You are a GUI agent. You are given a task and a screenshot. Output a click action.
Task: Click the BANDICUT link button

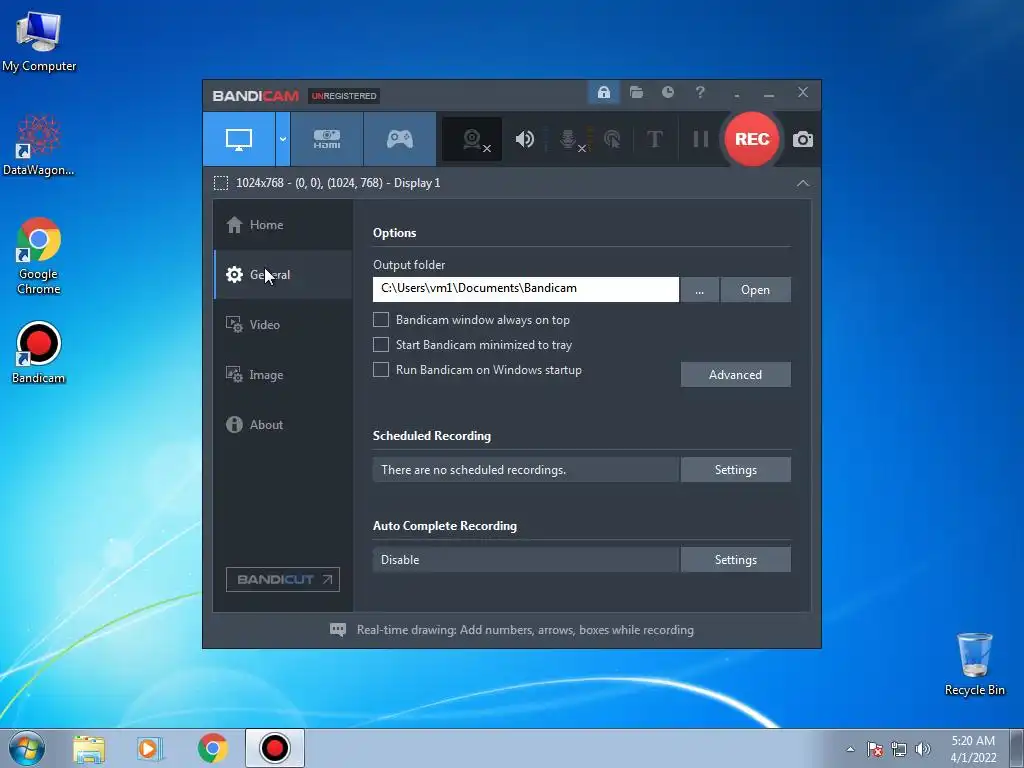pos(283,579)
